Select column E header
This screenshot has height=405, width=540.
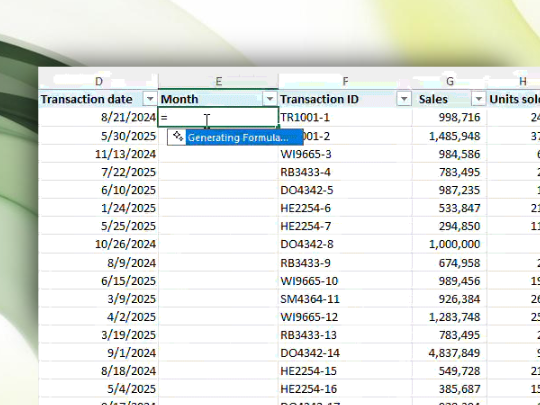point(218,81)
